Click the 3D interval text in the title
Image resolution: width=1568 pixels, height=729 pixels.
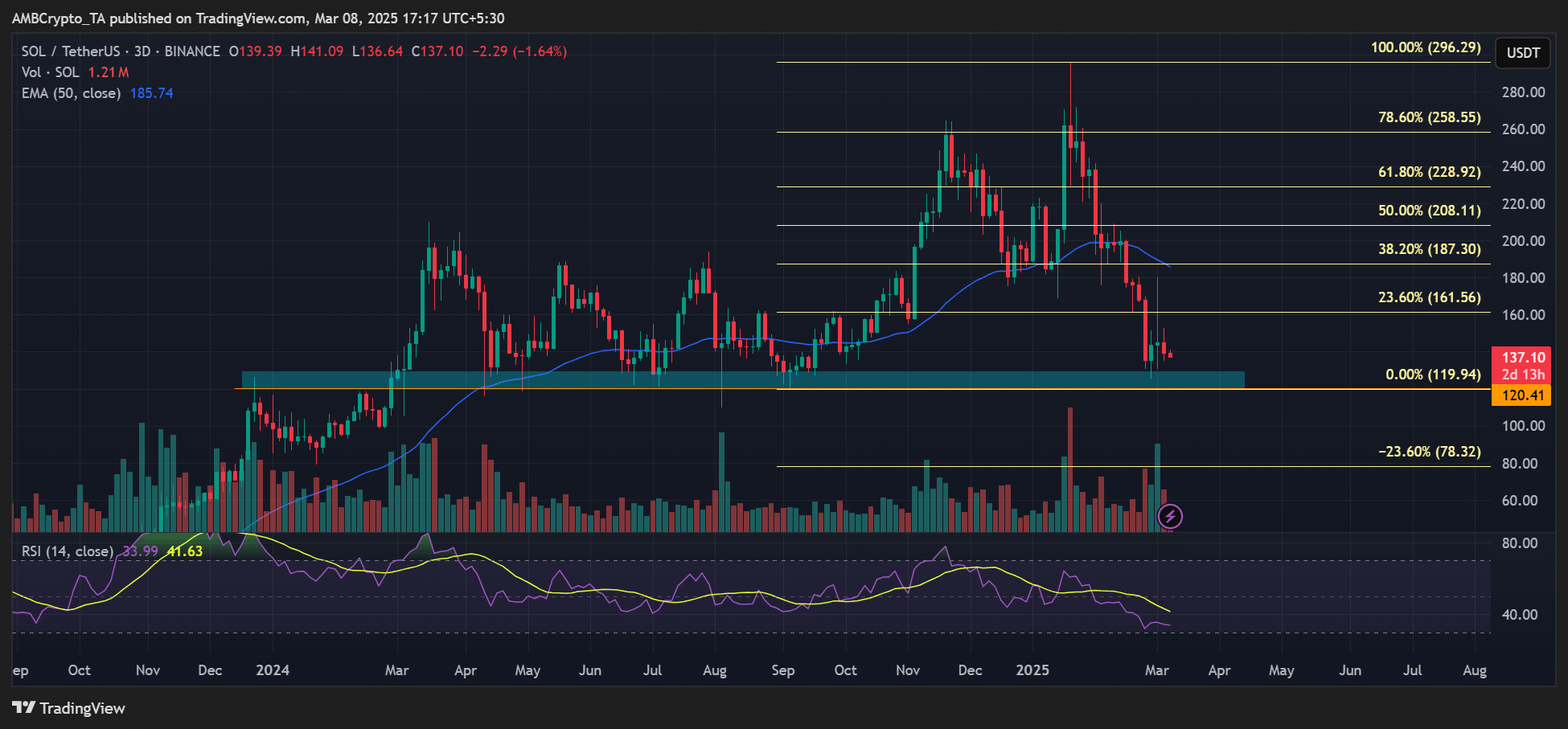coord(142,51)
